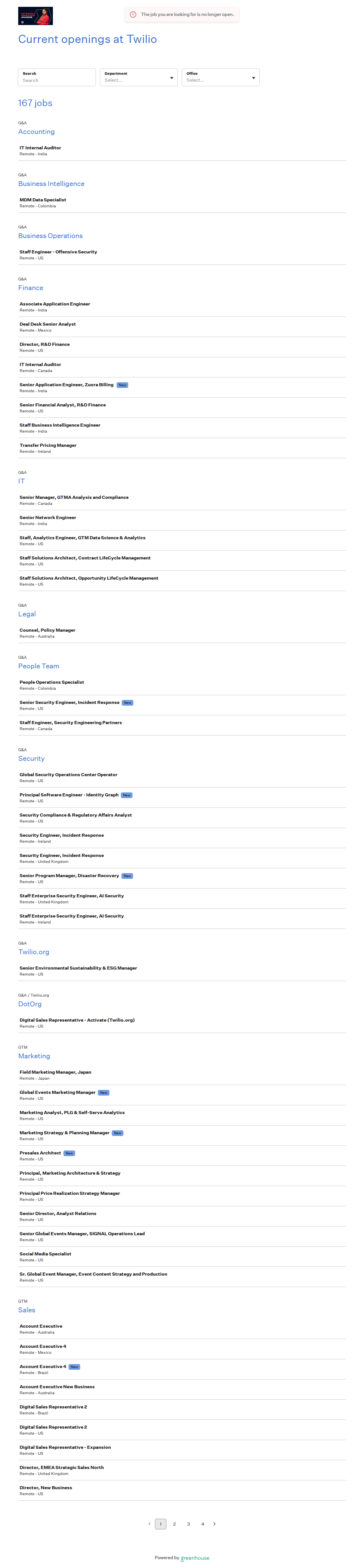Image resolution: width=364 pixels, height=1568 pixels.
Task: Open Senior Financial Analyst, R&D Finance
Action: (182, 408)
